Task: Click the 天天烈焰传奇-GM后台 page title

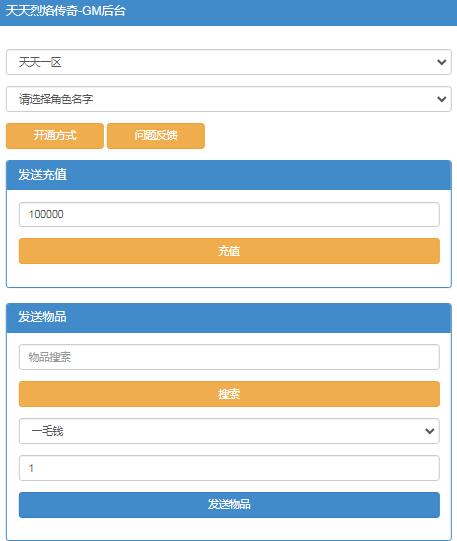Action: (66, 11)
